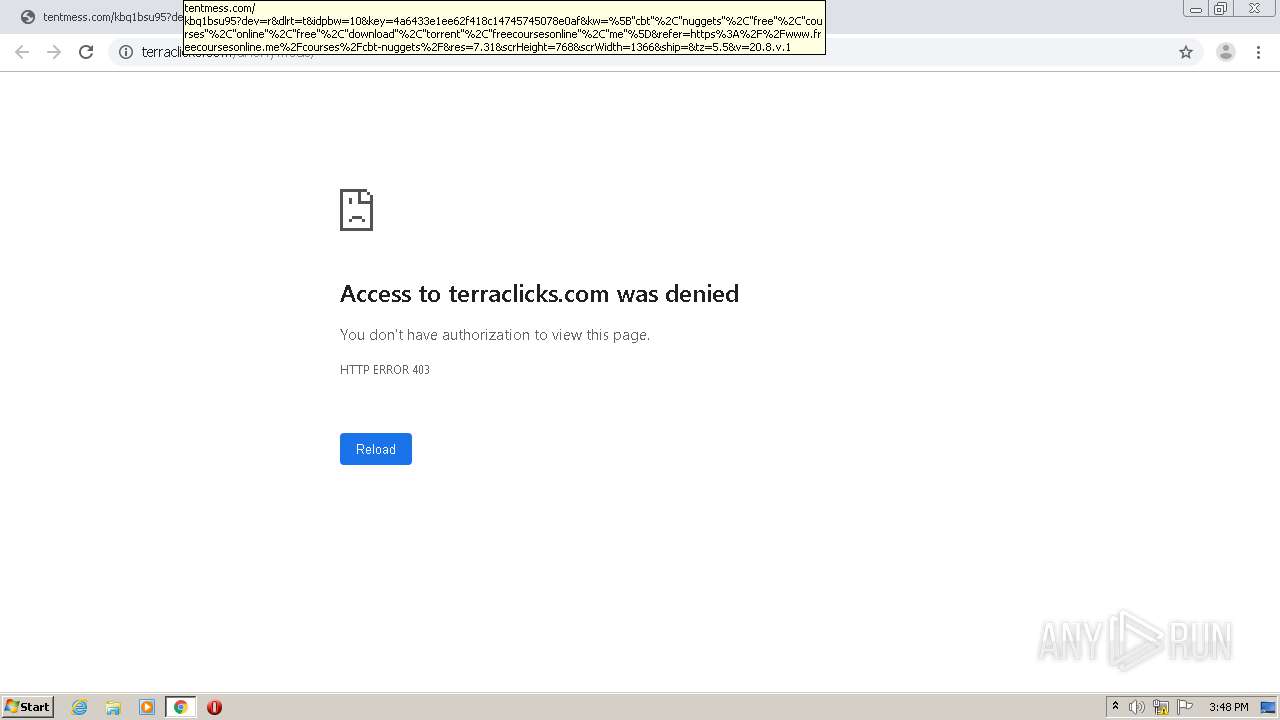This screenshot has height=720, width=1280.
Task: Select the HTTP ERROR 403 text
Action: 385,370
